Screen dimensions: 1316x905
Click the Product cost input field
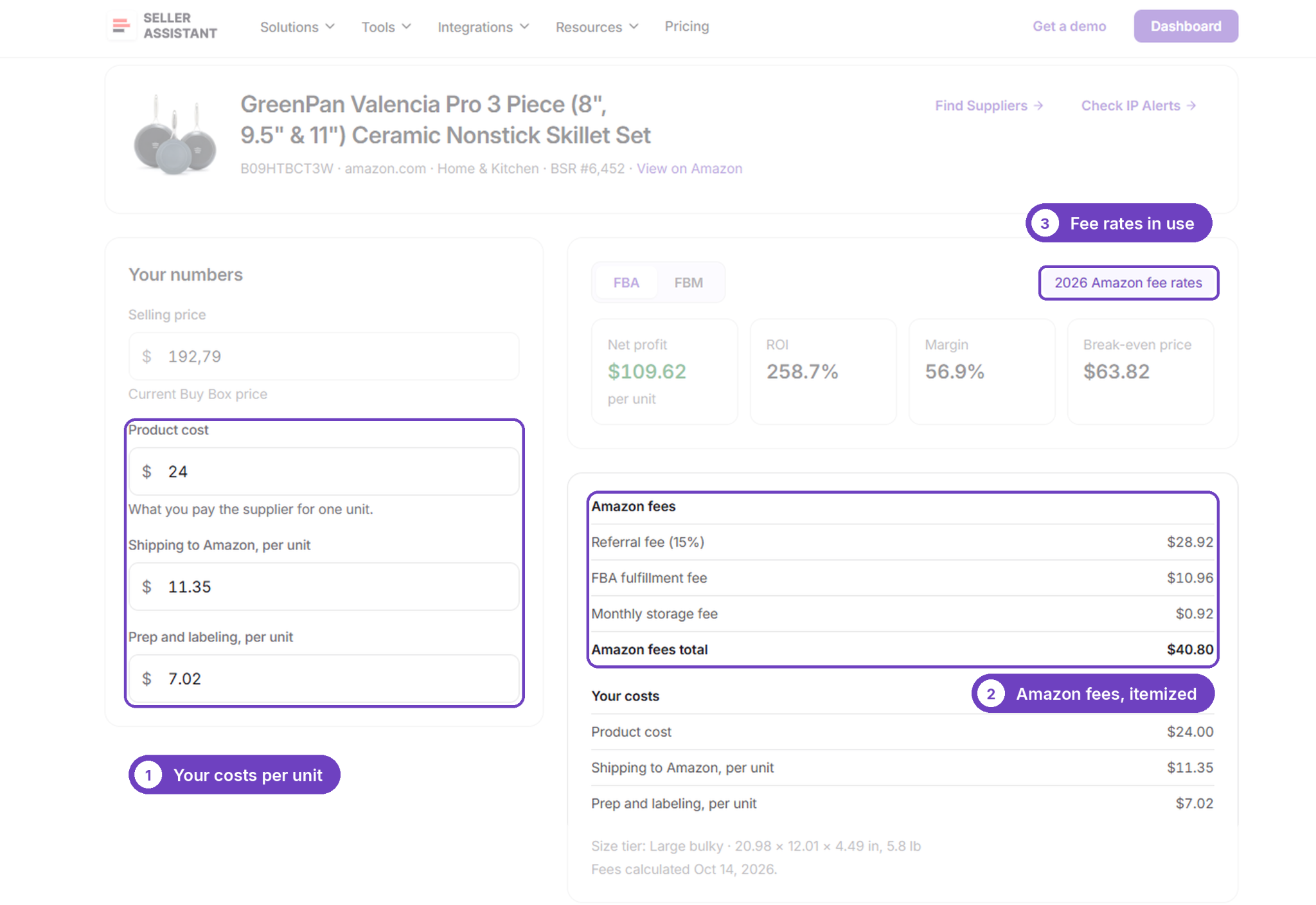(x=324, y=471)
